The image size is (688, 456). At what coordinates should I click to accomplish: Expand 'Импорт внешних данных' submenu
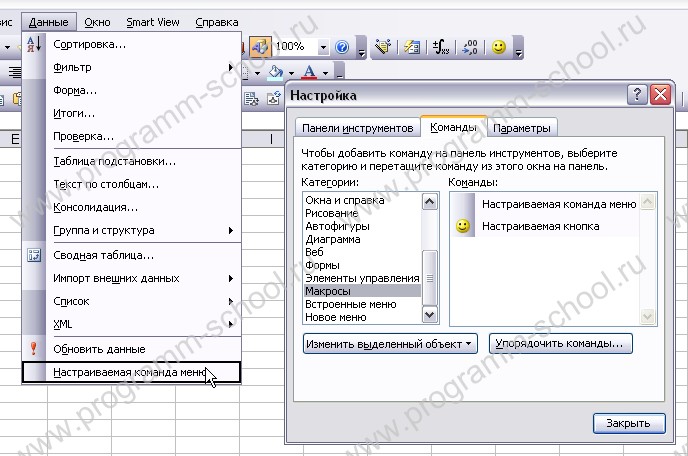click(x=140, y=278)
